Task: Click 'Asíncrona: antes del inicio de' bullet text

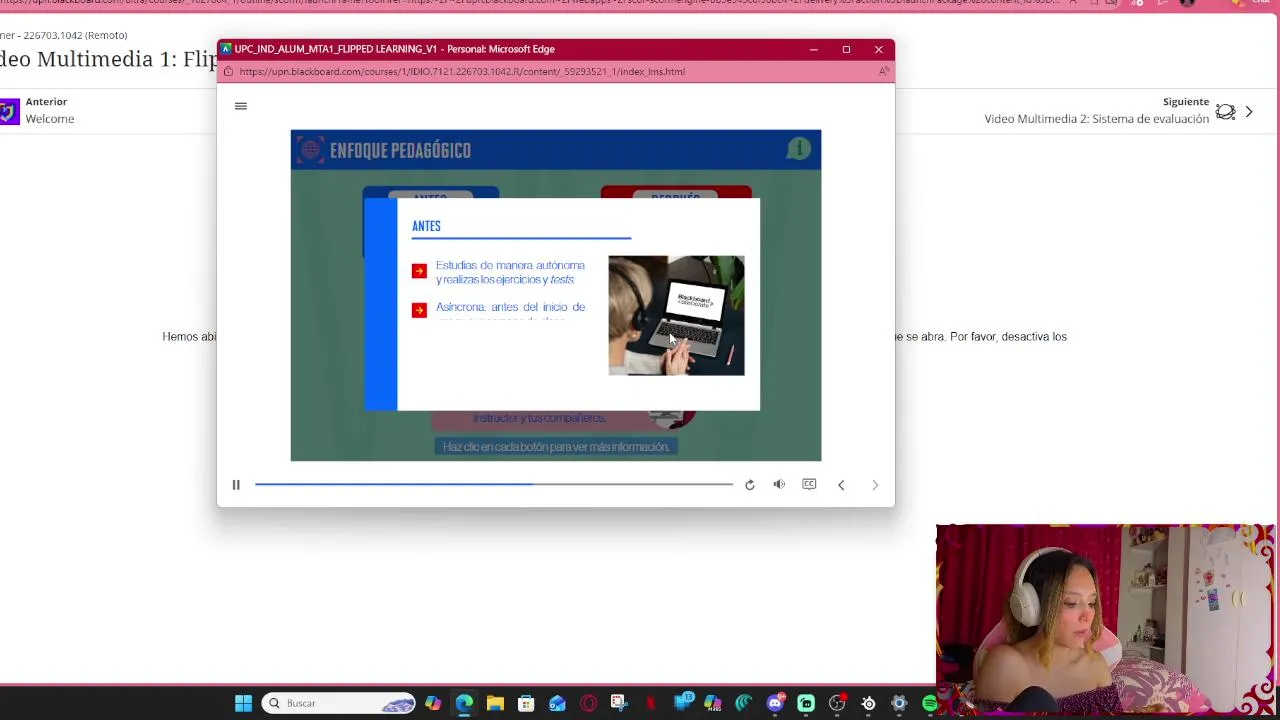Action: [510, 307]
